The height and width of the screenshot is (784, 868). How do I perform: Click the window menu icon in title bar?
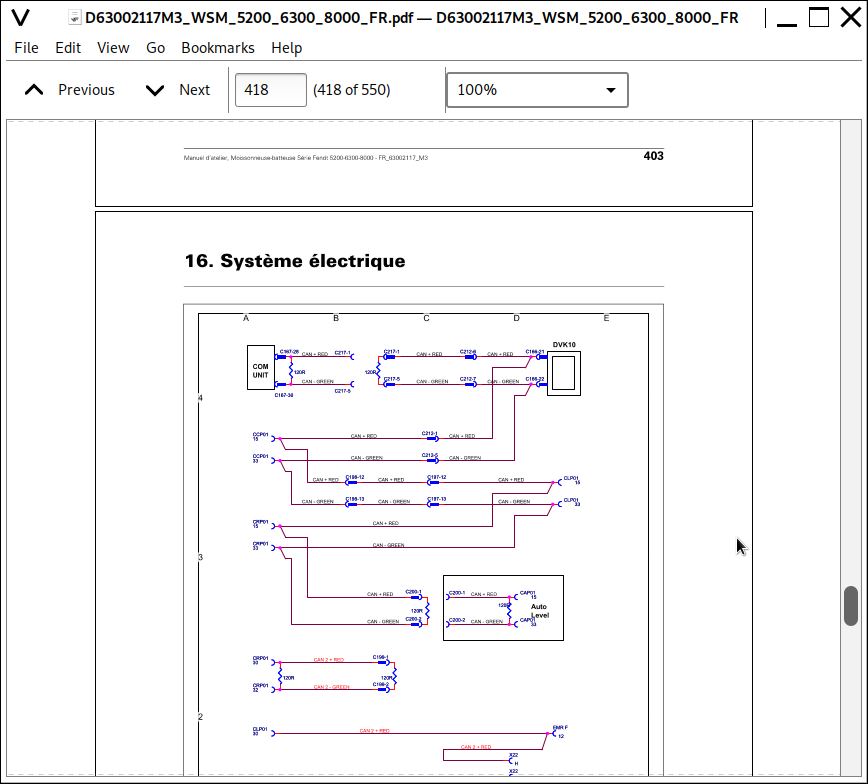(20, 18)
